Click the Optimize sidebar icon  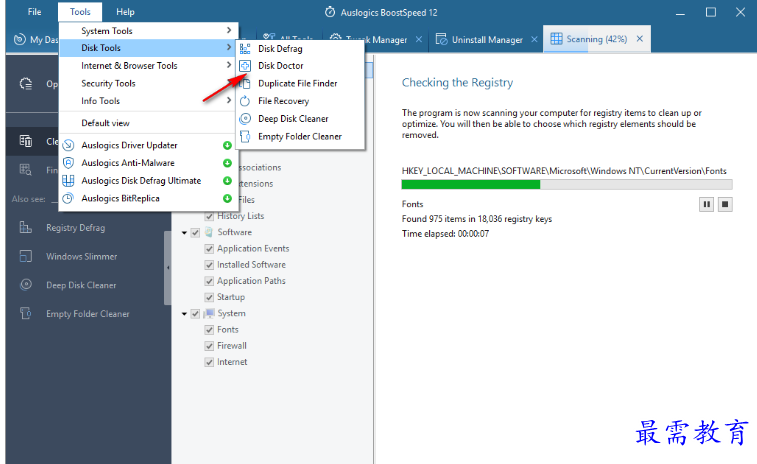click(26, 84)
